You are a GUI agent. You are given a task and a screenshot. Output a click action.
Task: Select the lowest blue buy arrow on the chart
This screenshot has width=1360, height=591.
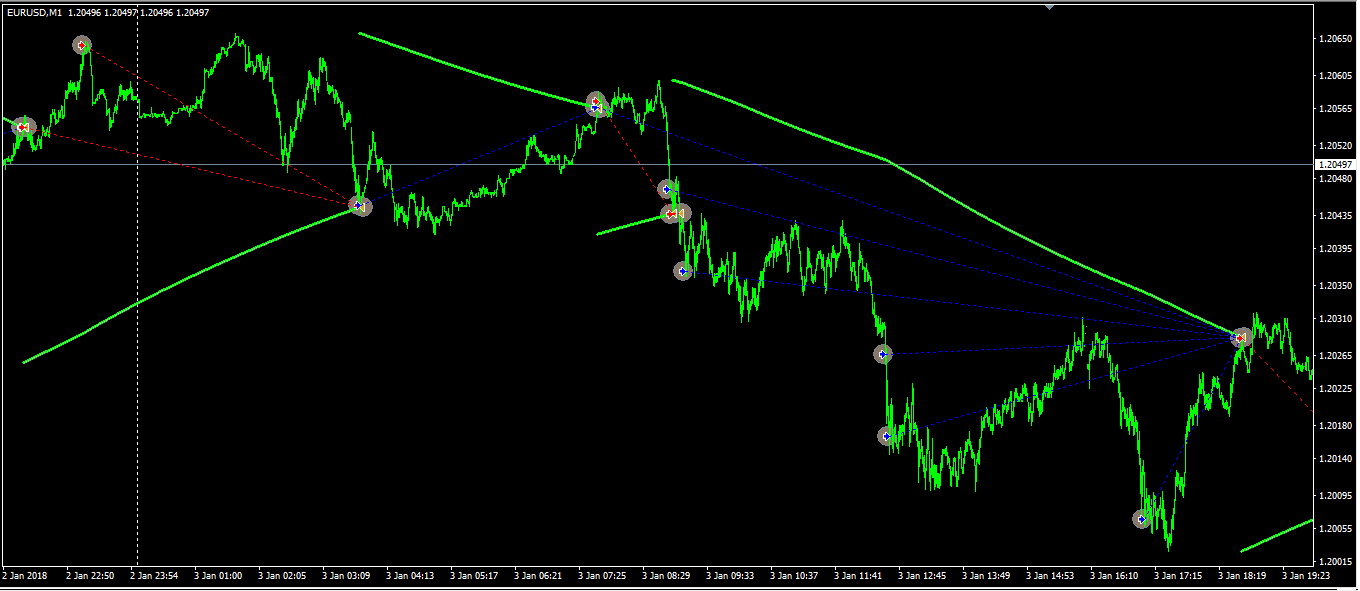click(x=1141, y=519)
